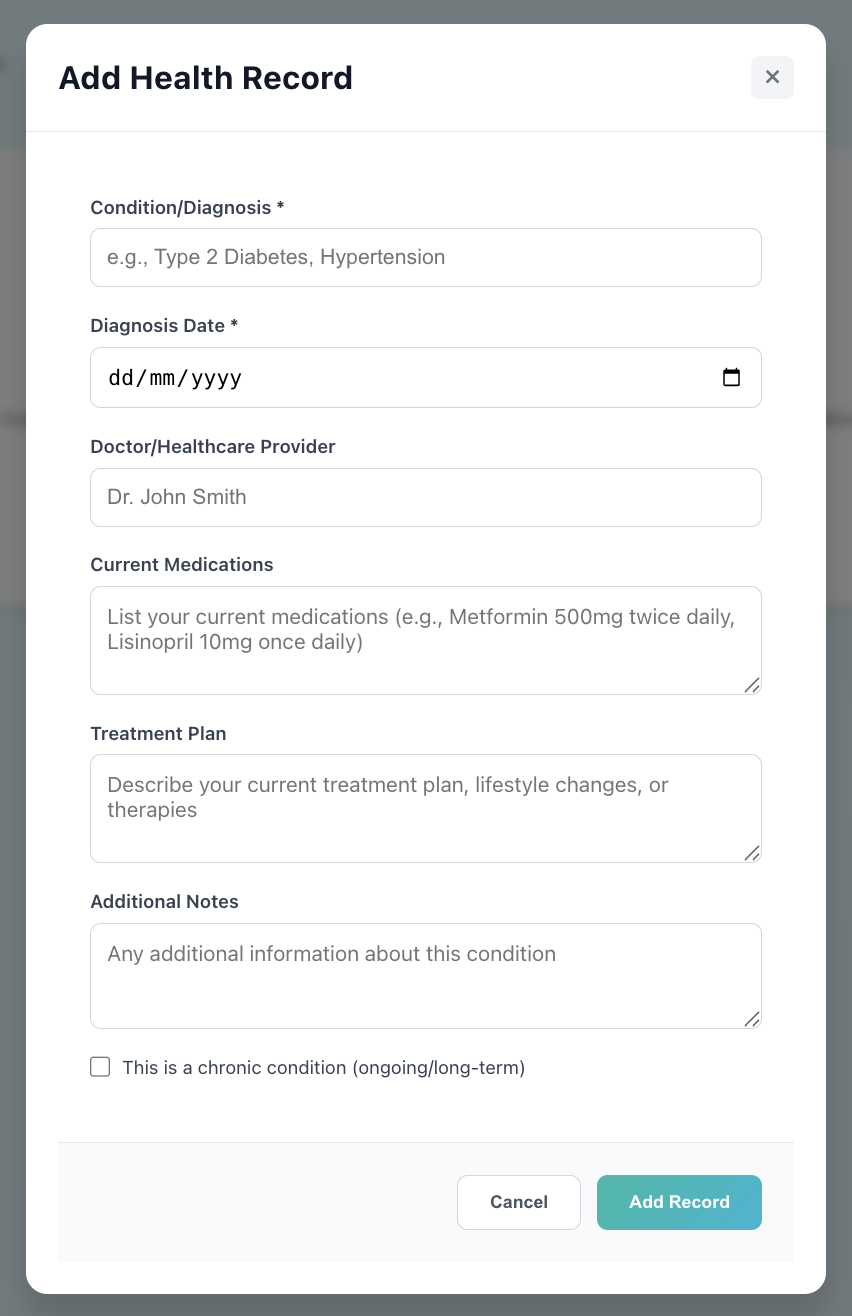The image size is (852, 1316).
Task: Click the Cancel button
Action: click(518, 1202)
